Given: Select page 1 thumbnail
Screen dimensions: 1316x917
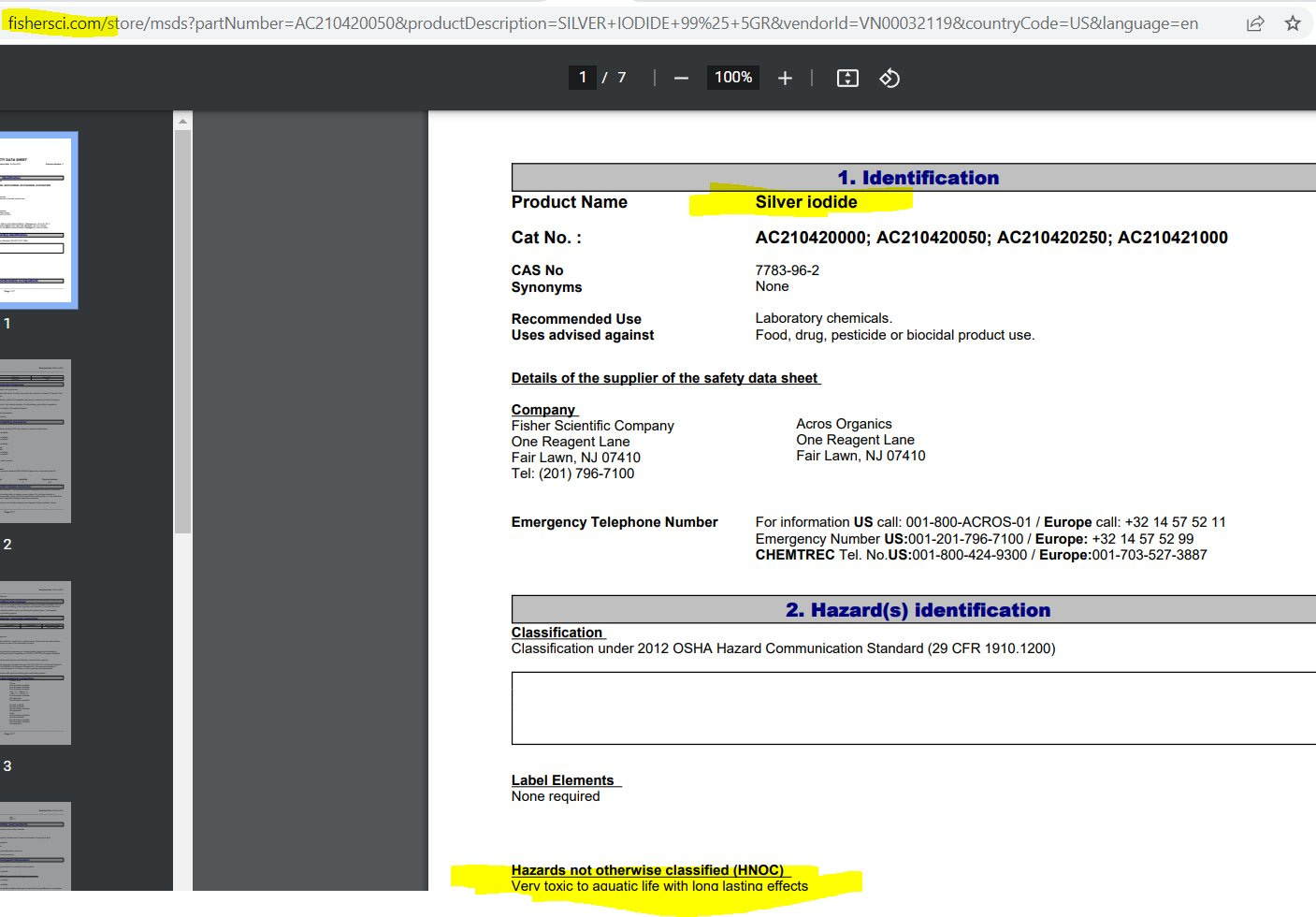Looking at the screenshot, I should coord(36,221).
